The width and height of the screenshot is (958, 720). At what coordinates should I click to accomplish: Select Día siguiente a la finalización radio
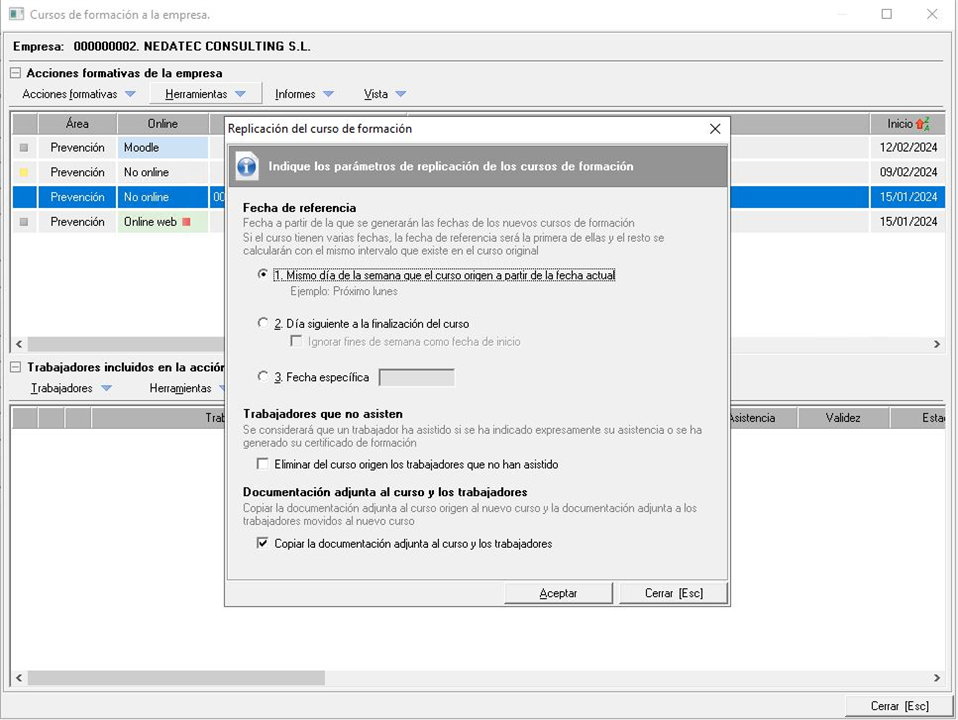tap(263, 324)
